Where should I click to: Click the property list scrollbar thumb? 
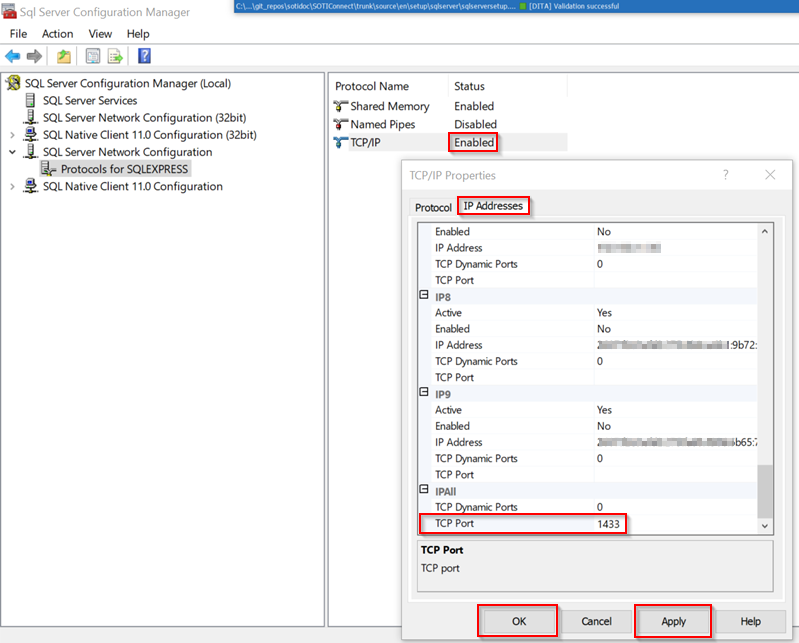click(x=765, y=491)
